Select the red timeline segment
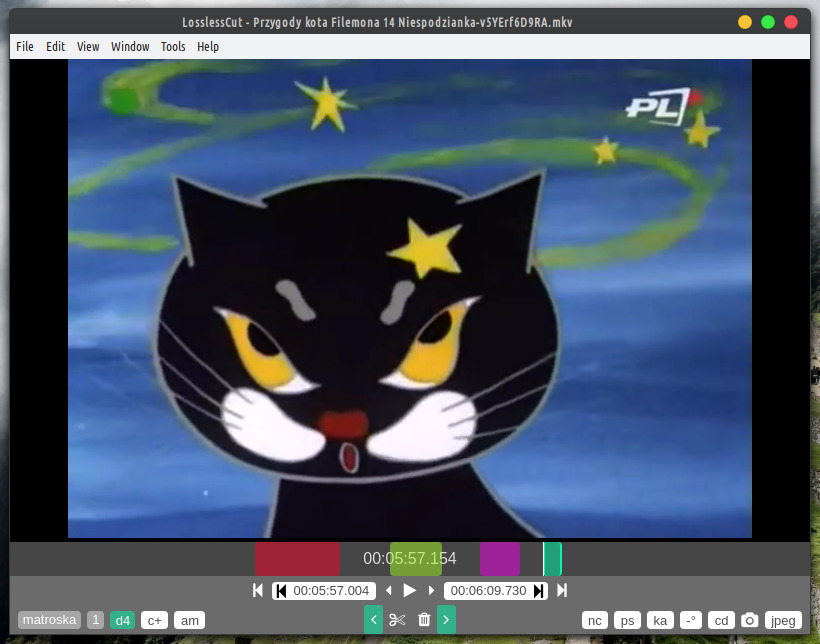Screen dimensions: 820x644 [297, 559]
